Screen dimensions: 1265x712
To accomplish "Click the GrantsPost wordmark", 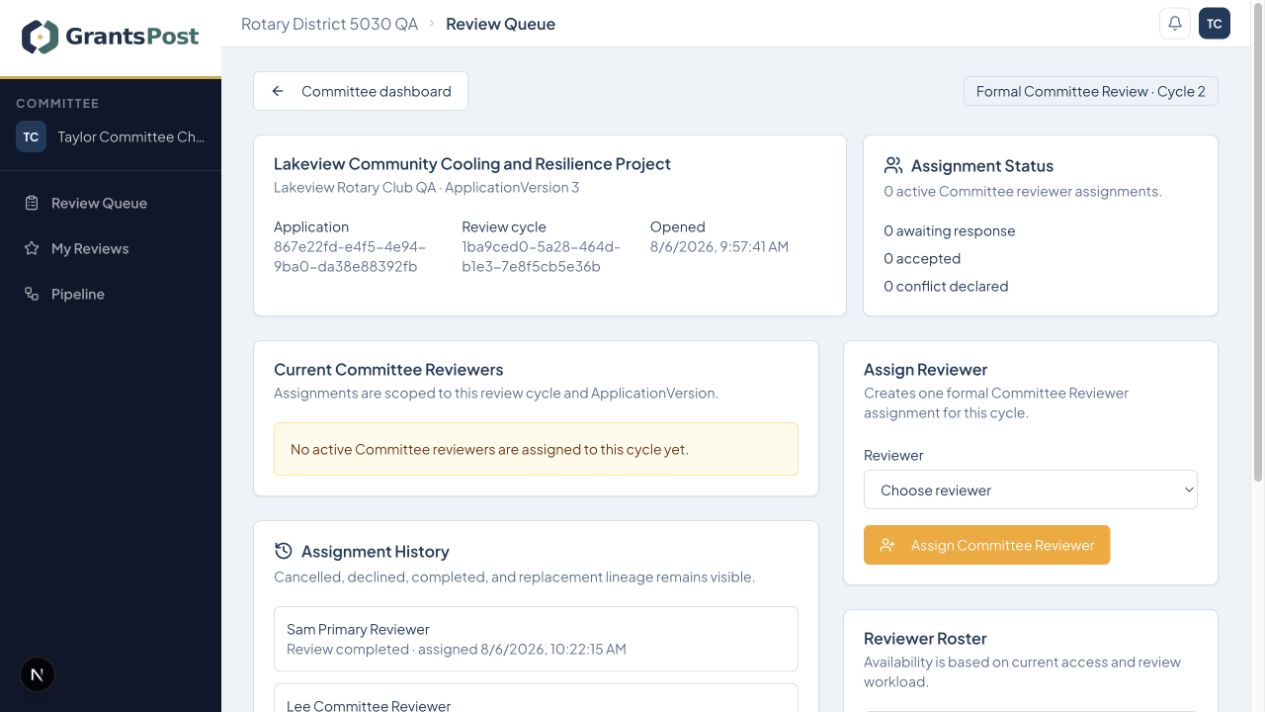I will (132, 37).
